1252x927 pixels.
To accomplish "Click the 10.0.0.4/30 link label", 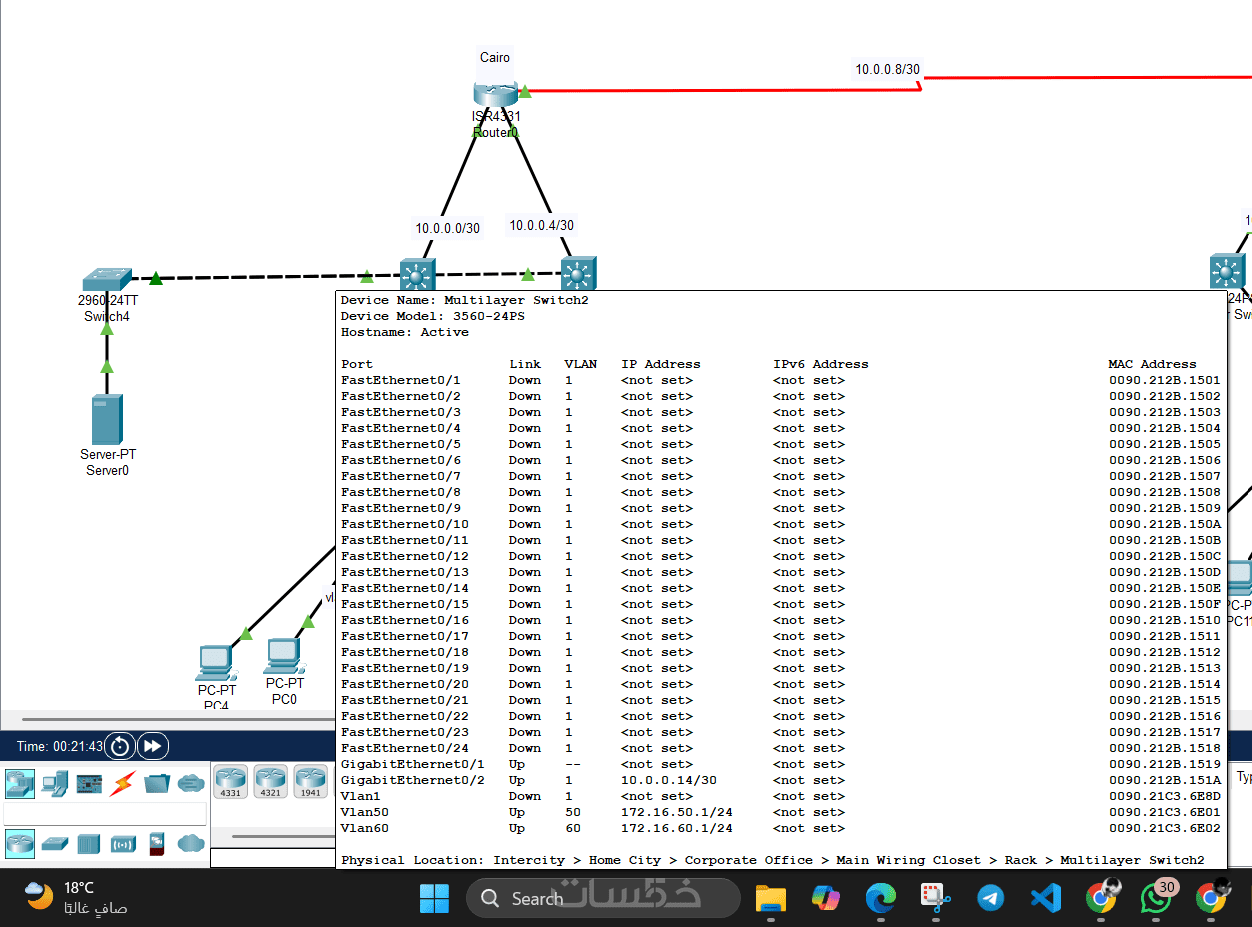I will click(x=542, y=225).
